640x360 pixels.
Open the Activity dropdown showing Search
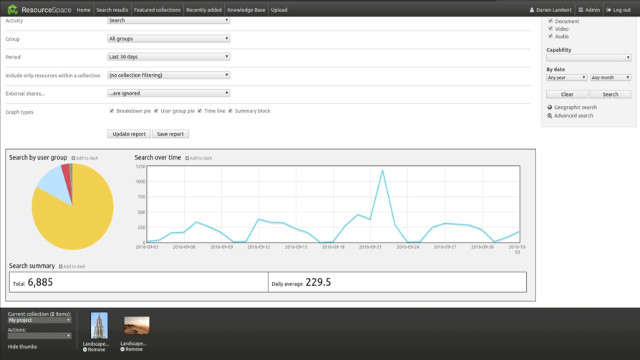coord(169,20)
